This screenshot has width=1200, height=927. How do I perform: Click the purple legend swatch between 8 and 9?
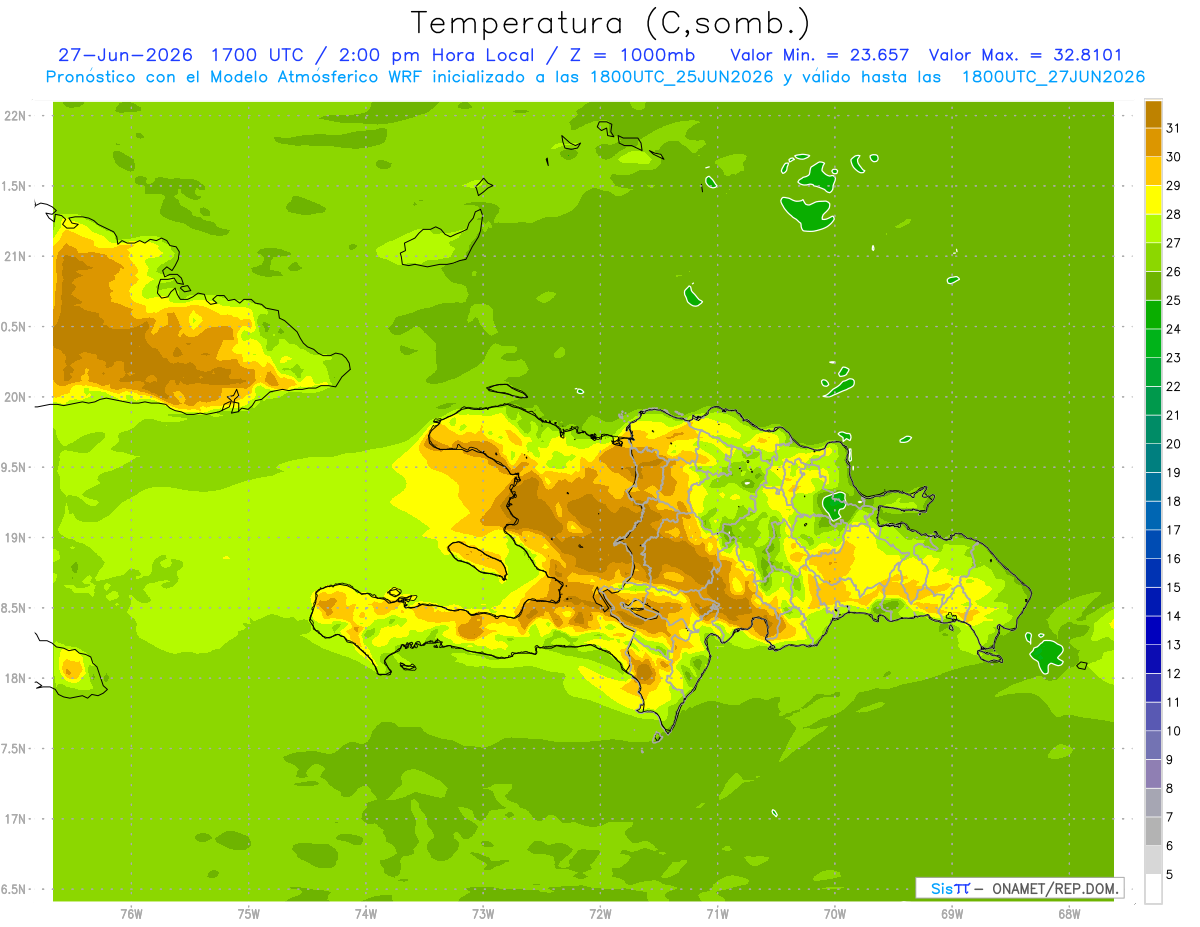(x=1153, y=774)
